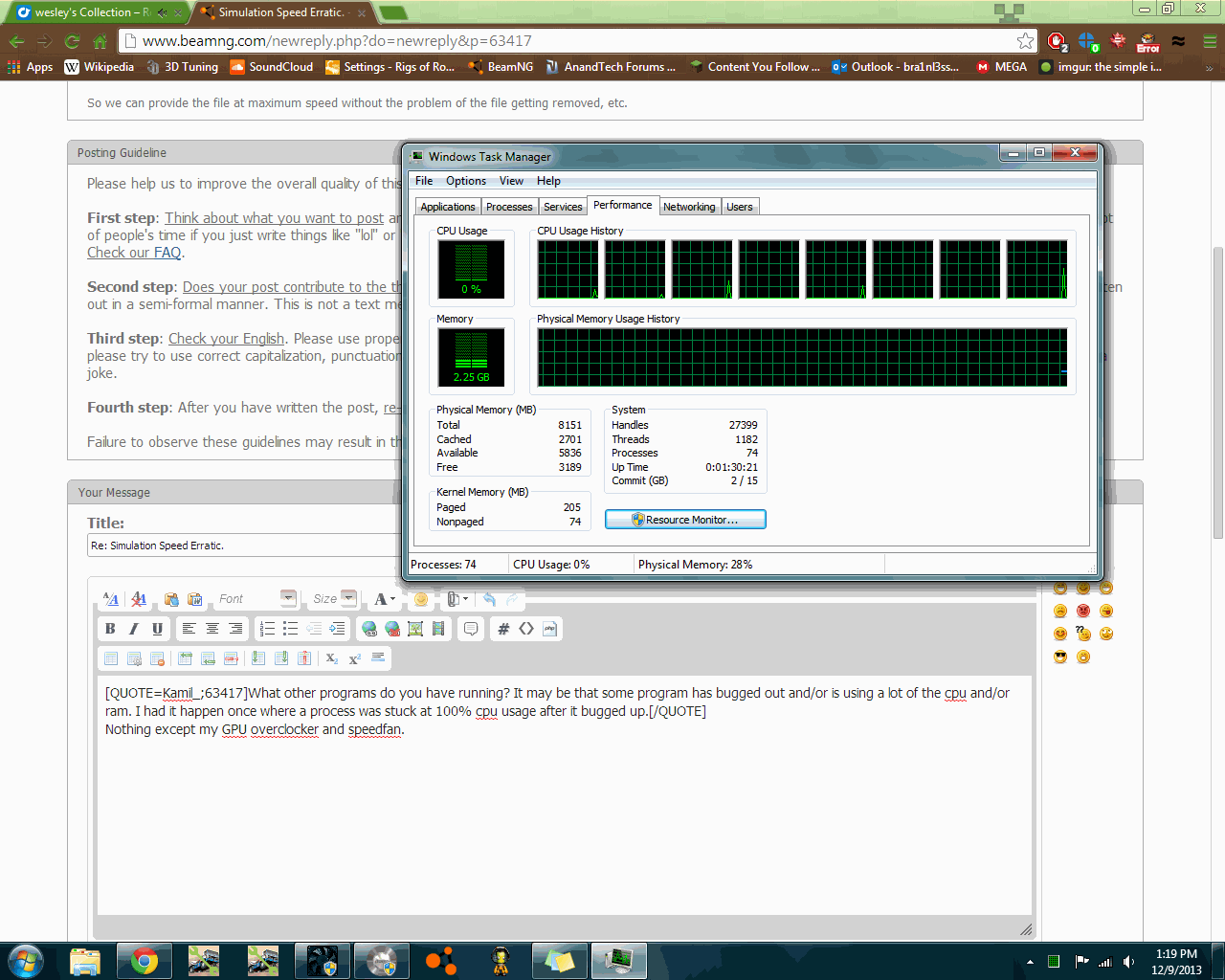Align message text right
This screenshot has height=980, width=1225.
tap(235, 629)
